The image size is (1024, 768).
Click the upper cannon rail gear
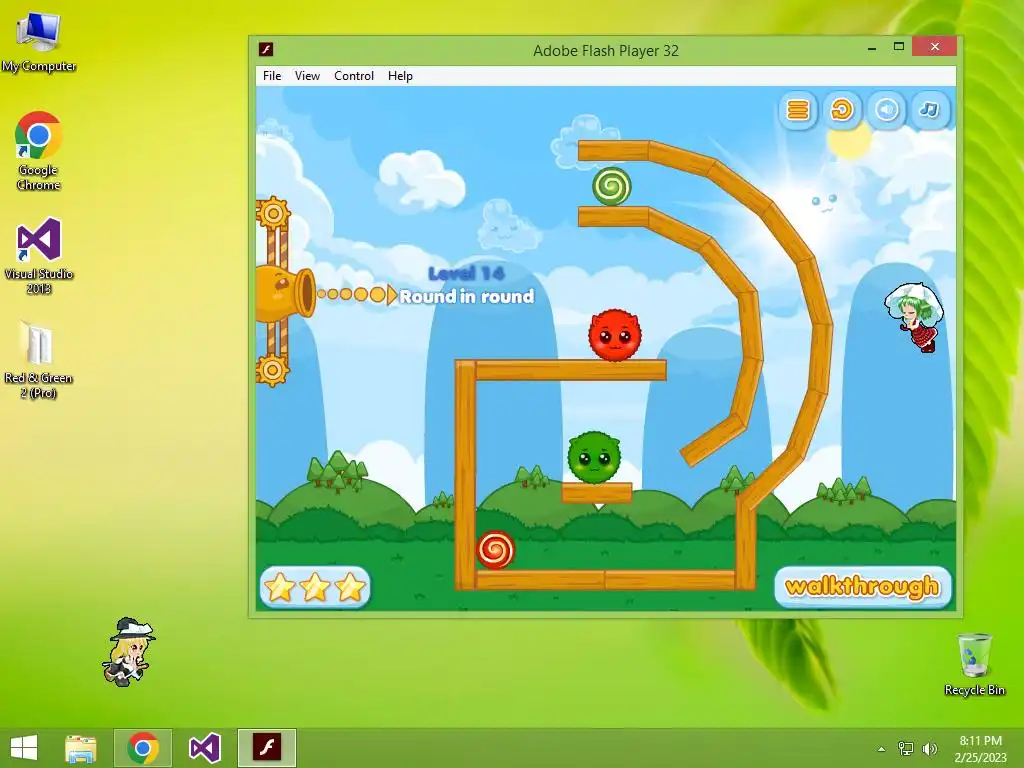pos(273,213)
